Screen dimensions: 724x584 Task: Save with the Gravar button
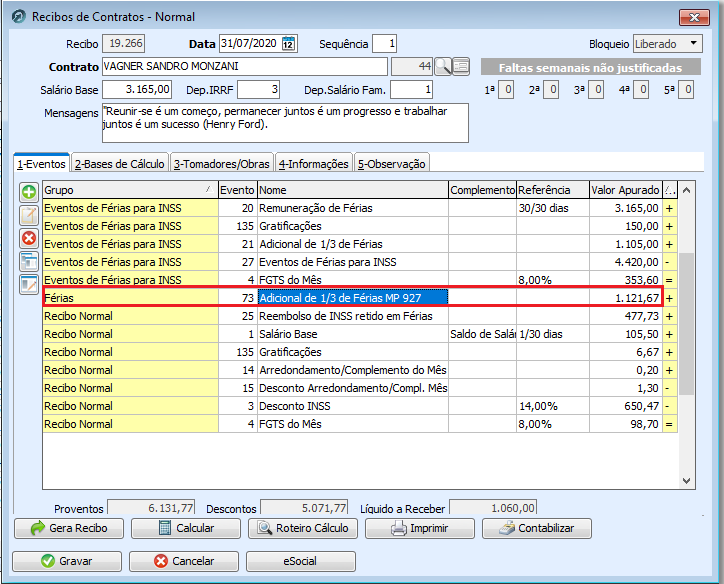[x=67, y=561]
